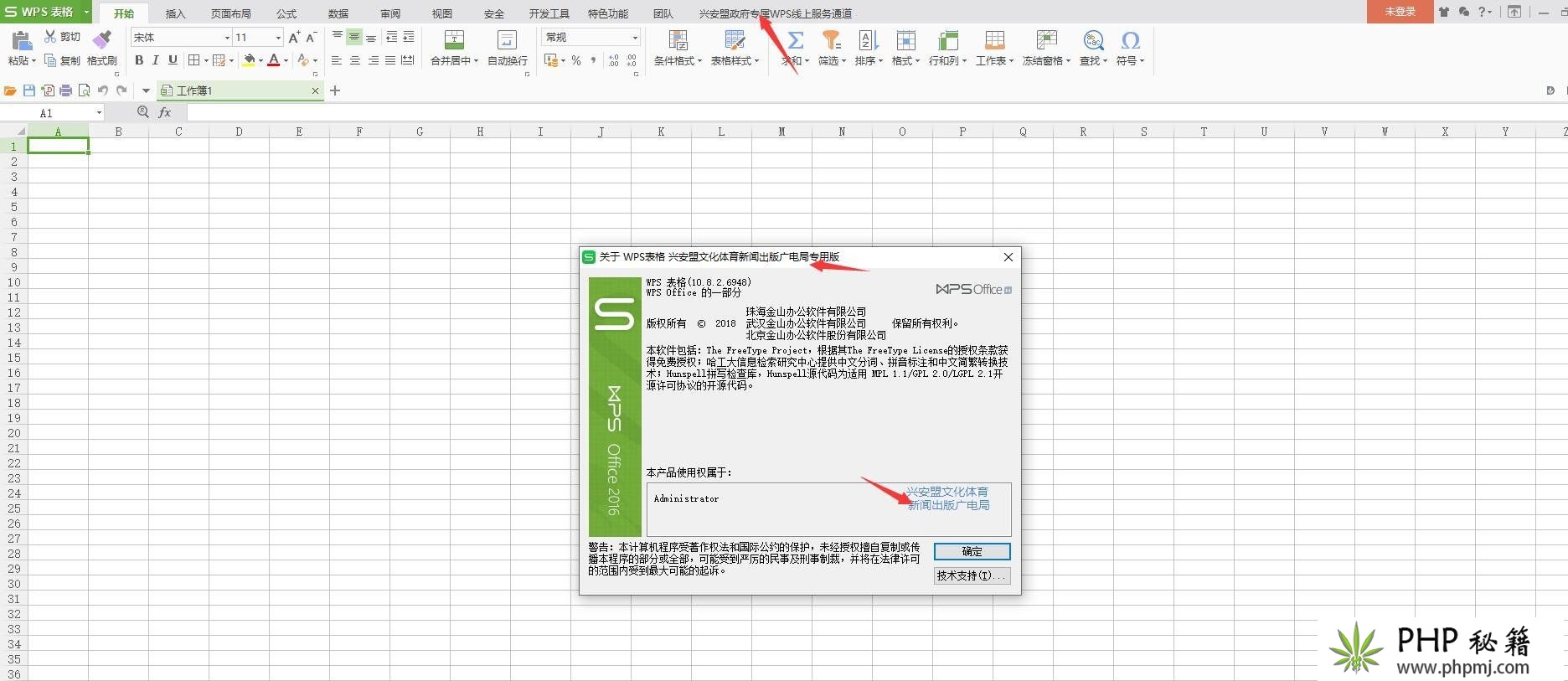Apply percent style with the % icon
Screen dimensions: 1568x681
tap(576, 60)
